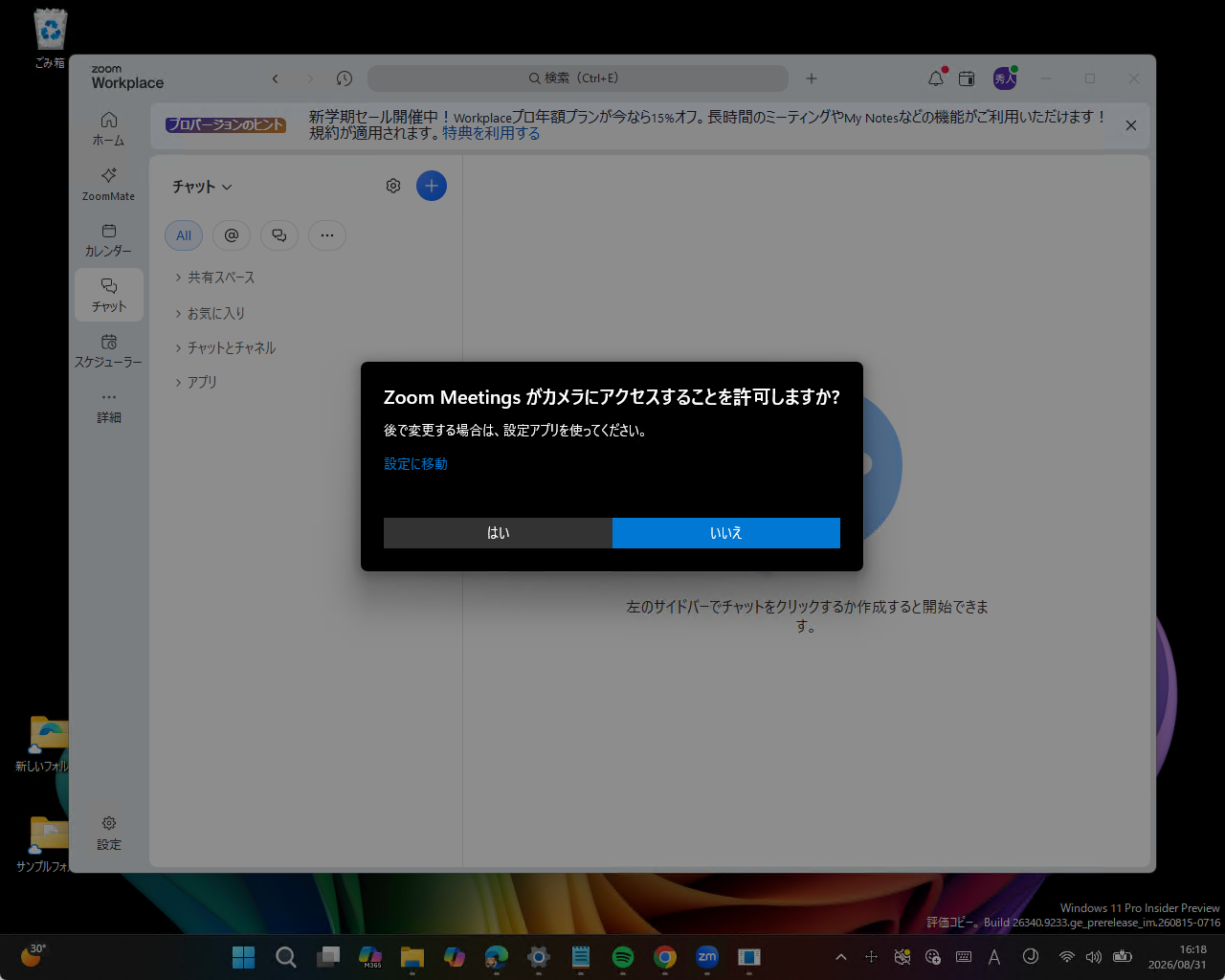Open the 設定に移動 link in the dialog
The image size is (1225, 980).
pos(415,464)
